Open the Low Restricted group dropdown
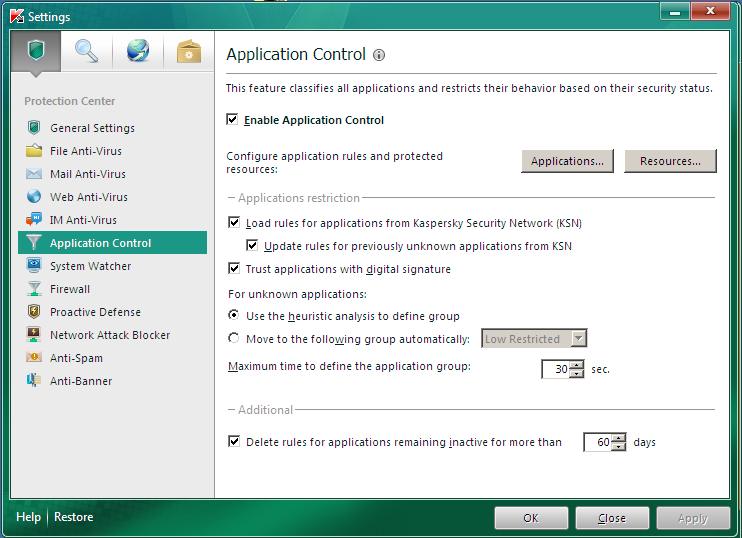The image size is (742, 538). pyautogui.click(x=577, y=339)
